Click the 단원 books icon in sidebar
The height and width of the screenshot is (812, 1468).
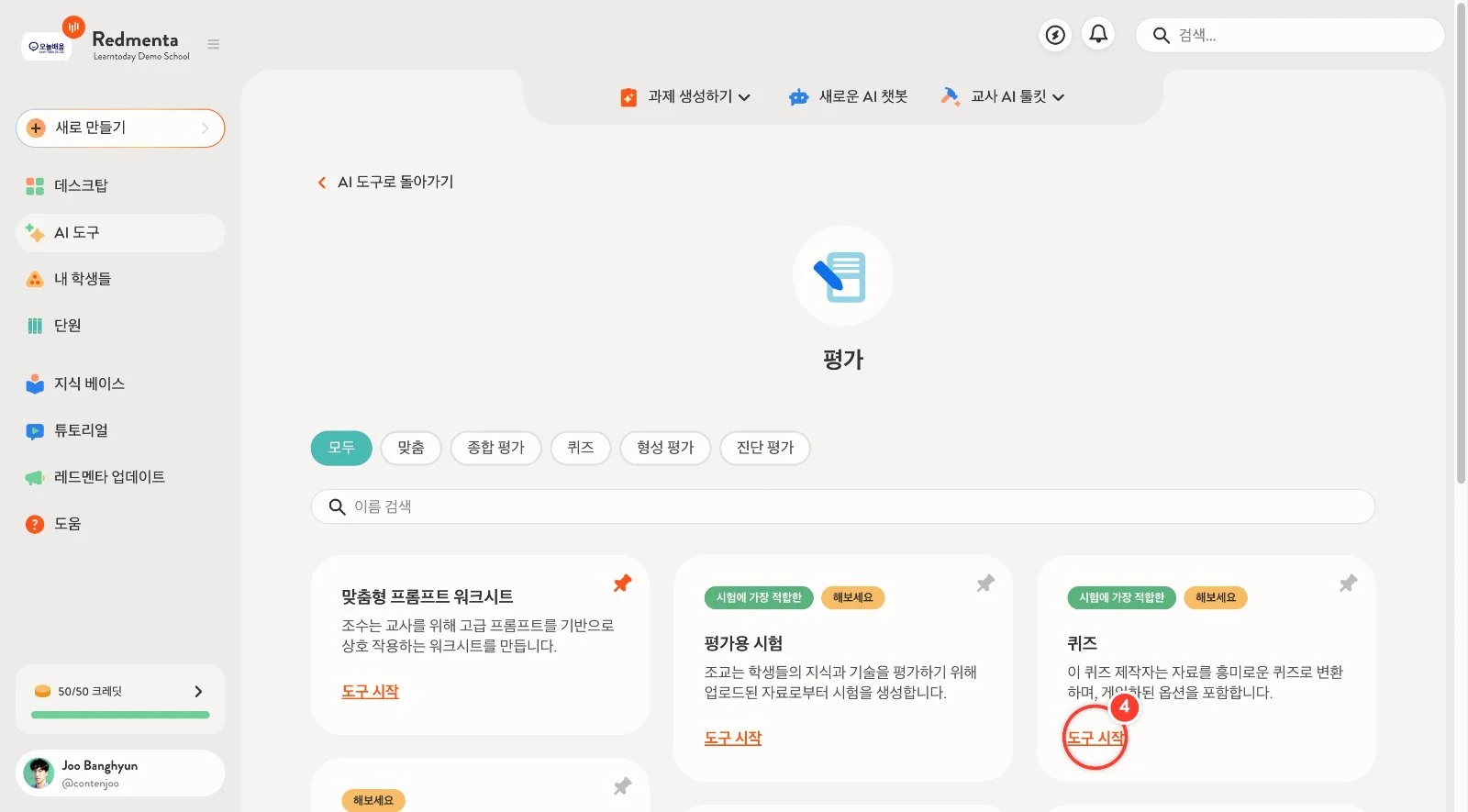[35, 326]
